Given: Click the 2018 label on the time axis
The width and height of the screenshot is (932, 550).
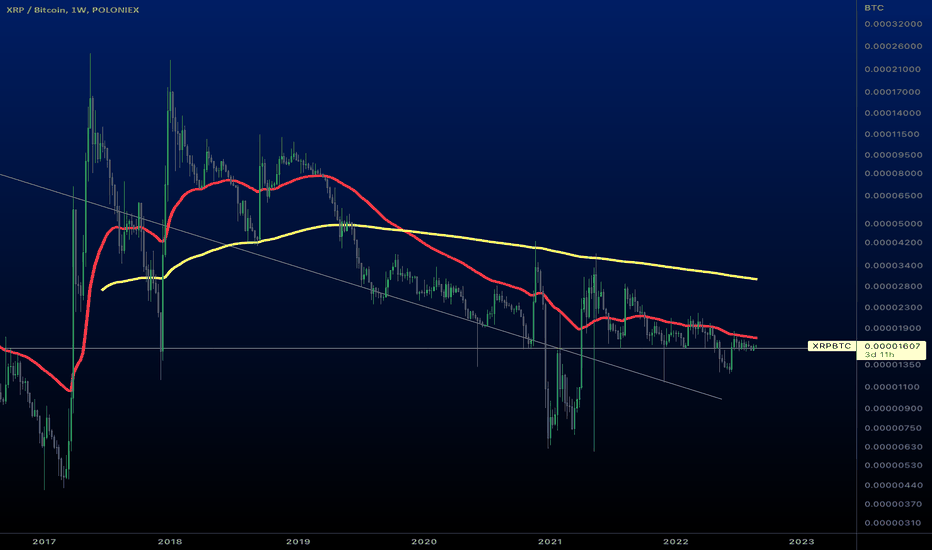Looking at the screenshot, I should pos(170,542).
